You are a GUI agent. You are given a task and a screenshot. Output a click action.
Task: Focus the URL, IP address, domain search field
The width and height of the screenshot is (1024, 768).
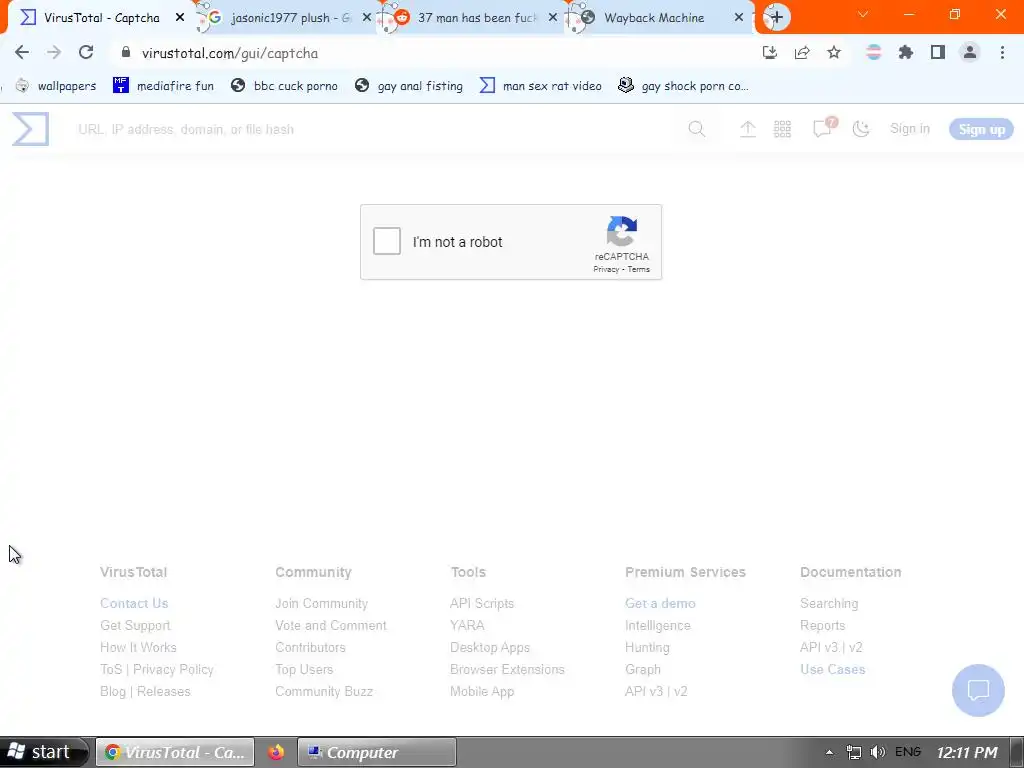click(372, 129)
